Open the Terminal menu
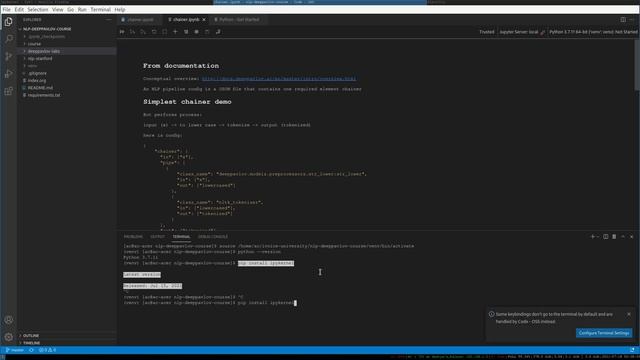This screenshot has height=360, width=640. click(100, 9)
